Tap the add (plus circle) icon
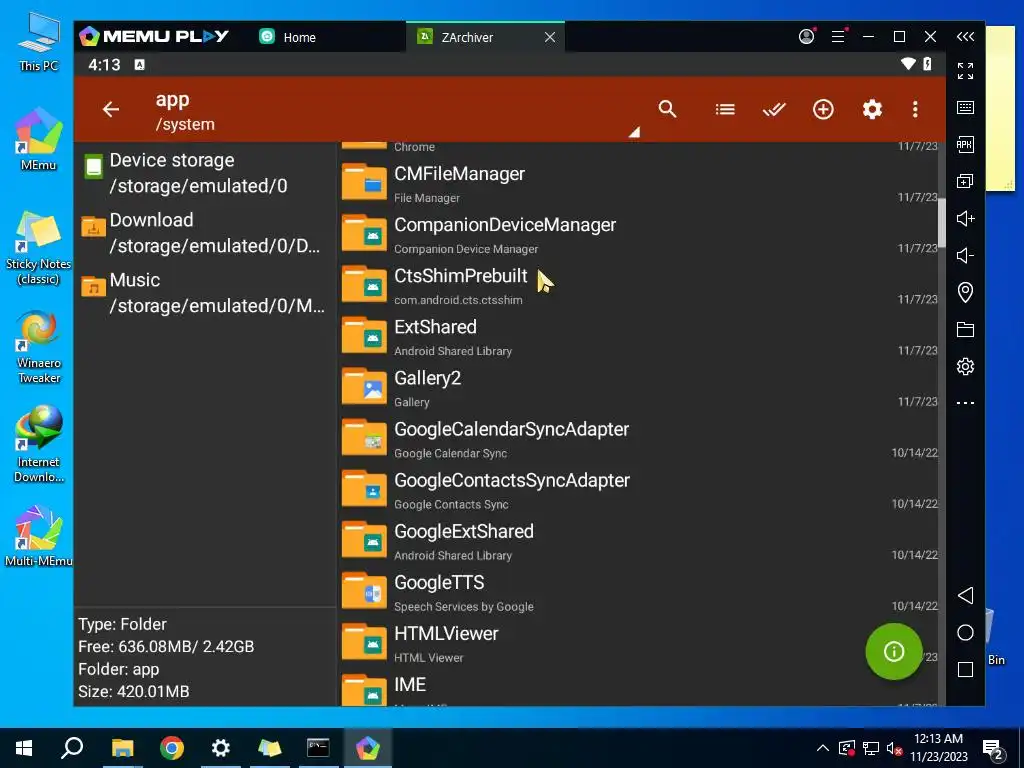The height and width of the screenshot is (768, 1024). [823, 109]
